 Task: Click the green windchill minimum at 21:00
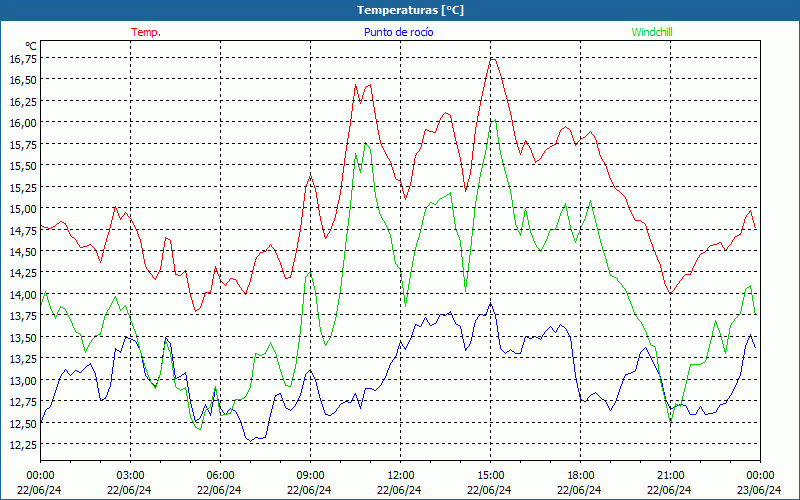(x=670, y=422)
